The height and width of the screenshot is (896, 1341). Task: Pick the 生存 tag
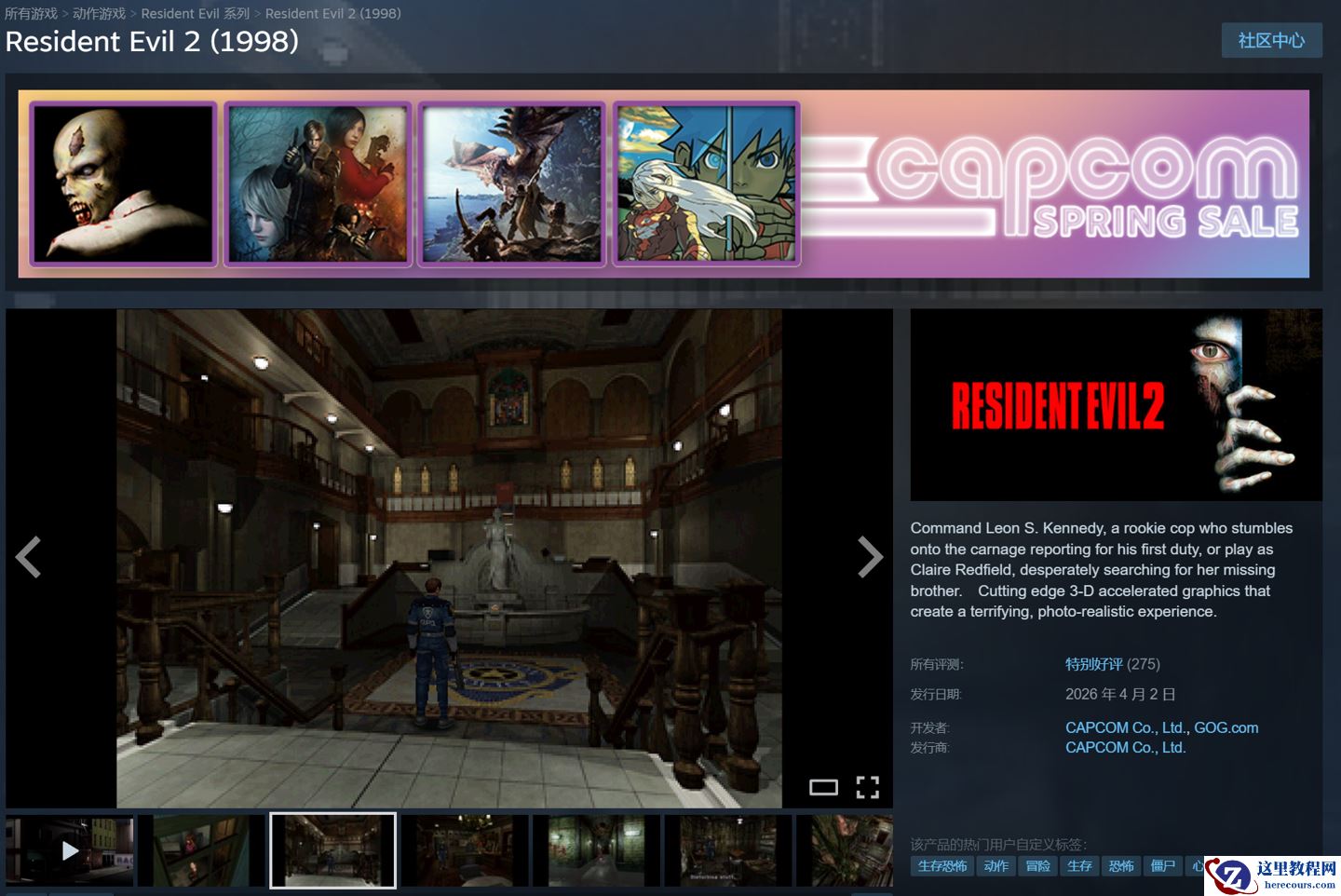(x=1079, y=866)
